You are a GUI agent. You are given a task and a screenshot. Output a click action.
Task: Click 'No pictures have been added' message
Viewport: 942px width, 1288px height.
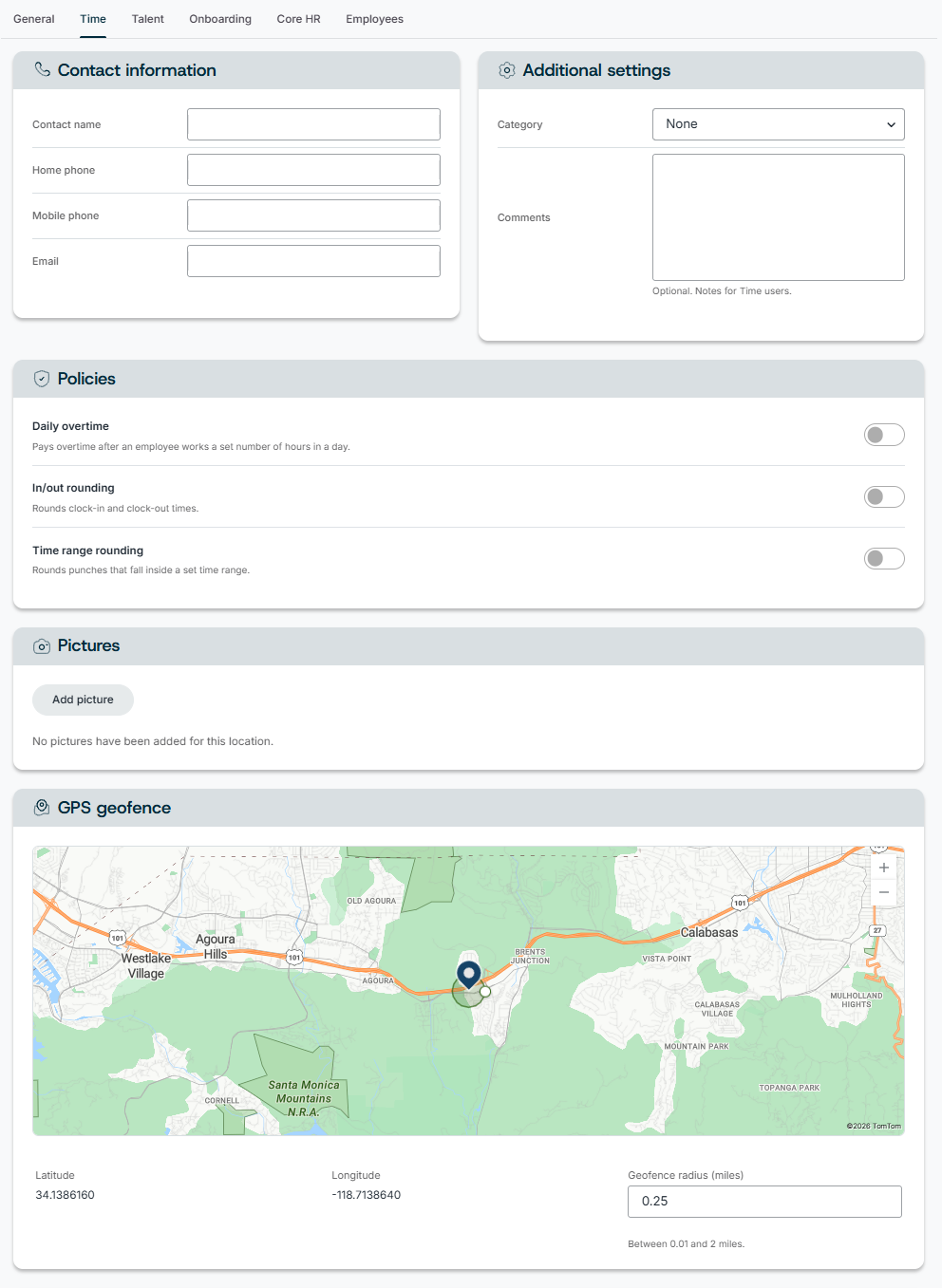point(153,741)
